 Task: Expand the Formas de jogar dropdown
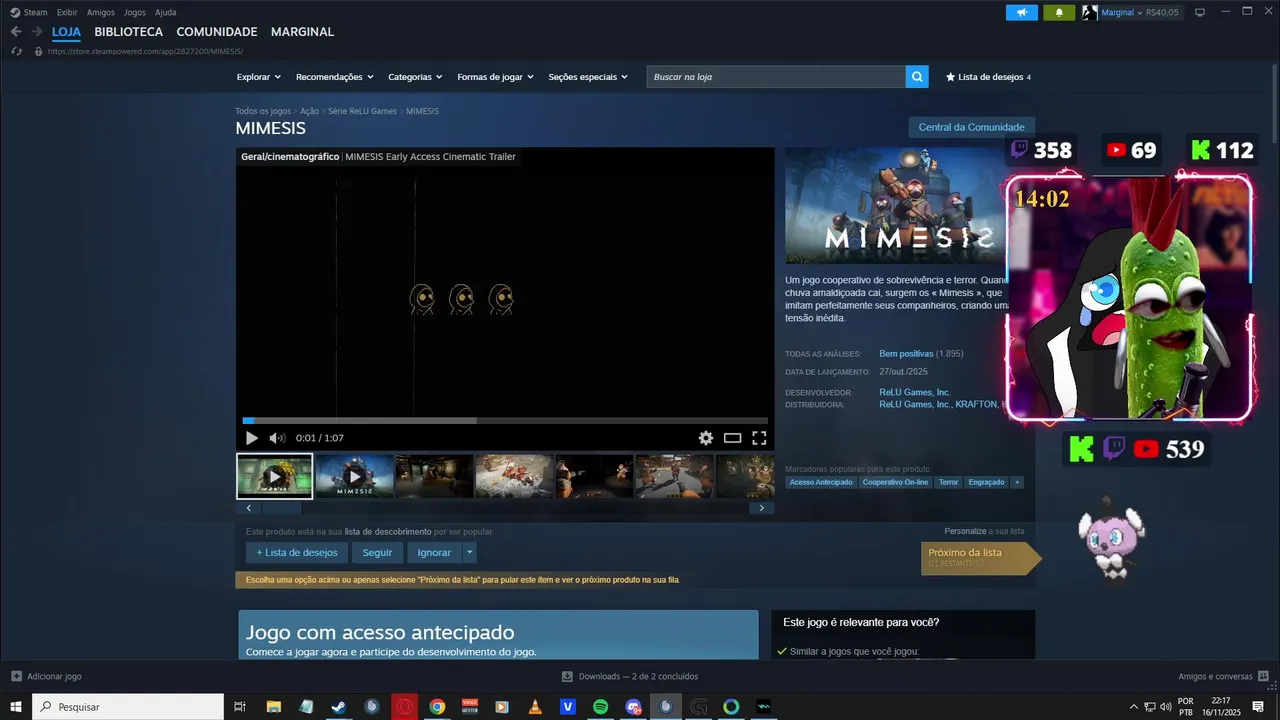[x=495, y=77]
